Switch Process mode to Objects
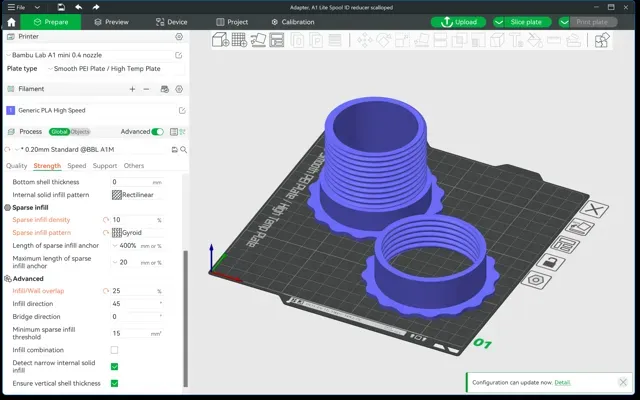 80,131
